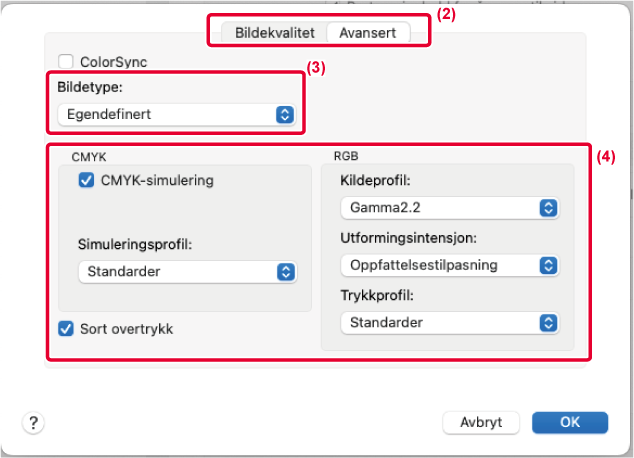Expand Kildeprofil dropdown showing Gamma2.2

pos(450,208)
